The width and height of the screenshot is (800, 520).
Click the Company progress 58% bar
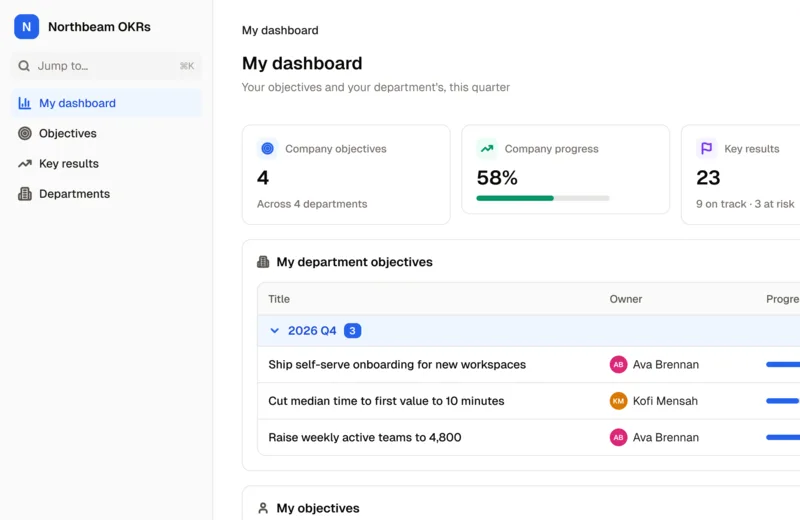pos(543,198)
